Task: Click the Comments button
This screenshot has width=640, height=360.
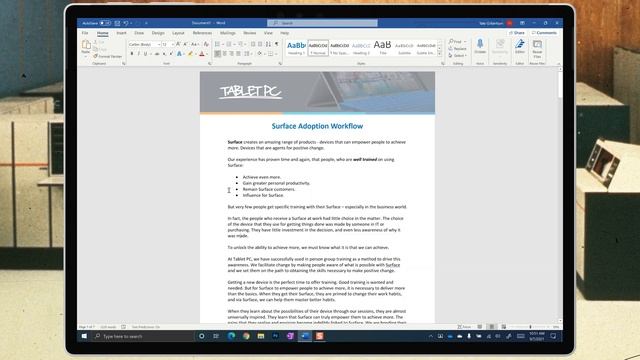Action: coord(544,33)
